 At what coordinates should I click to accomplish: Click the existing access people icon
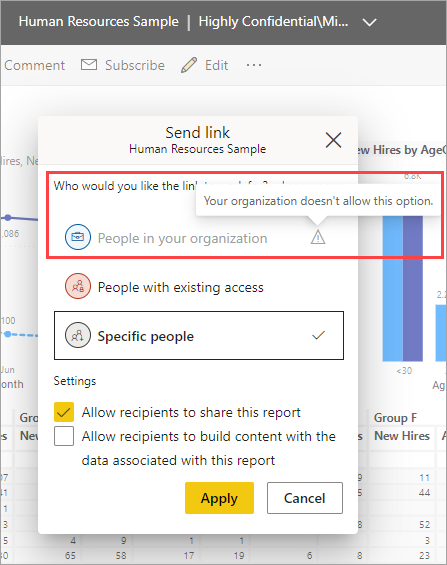[78, 286]
